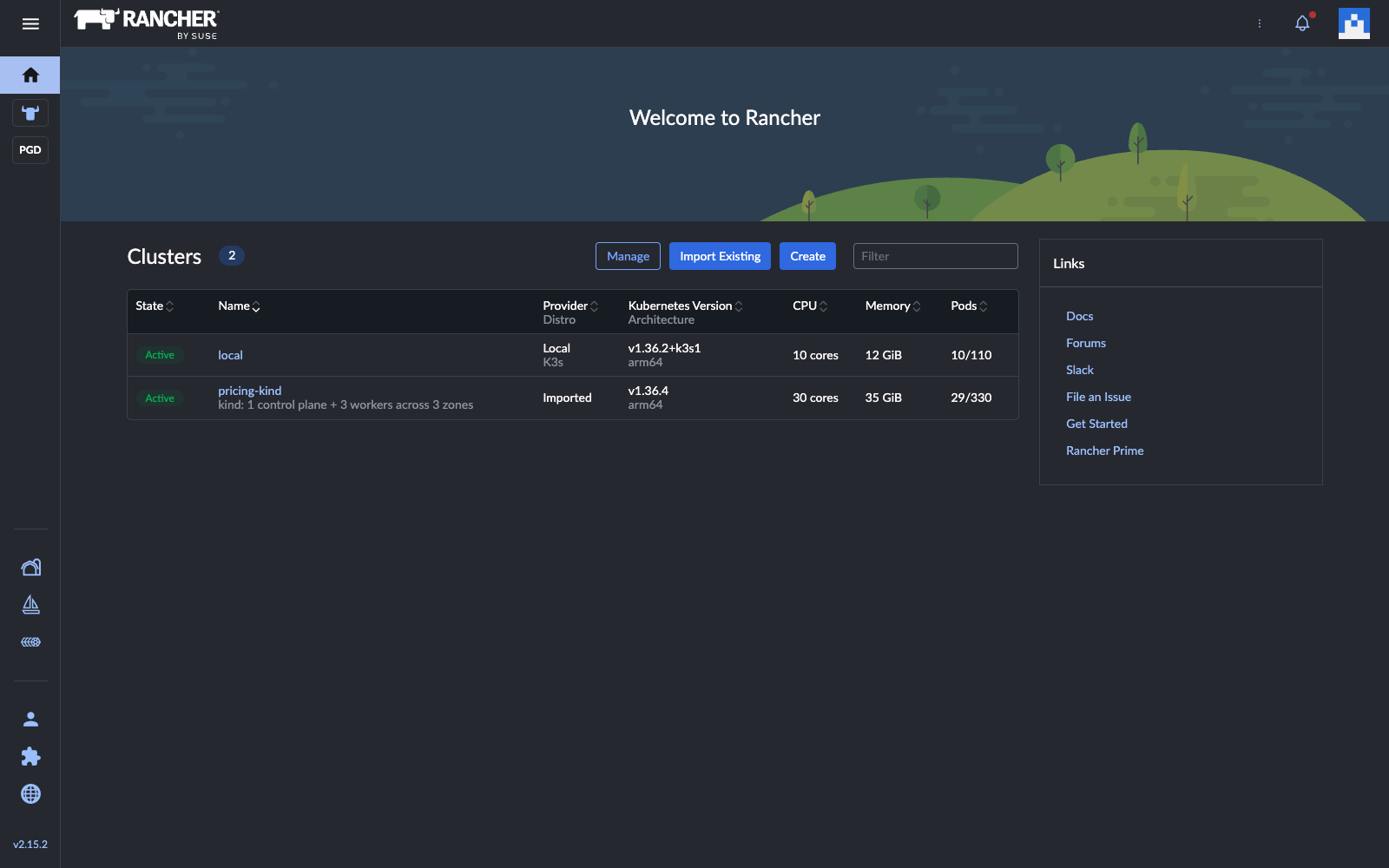Open Continuous Delivery sailboat icon
The image size is (1389, 868).
point(30,604)
